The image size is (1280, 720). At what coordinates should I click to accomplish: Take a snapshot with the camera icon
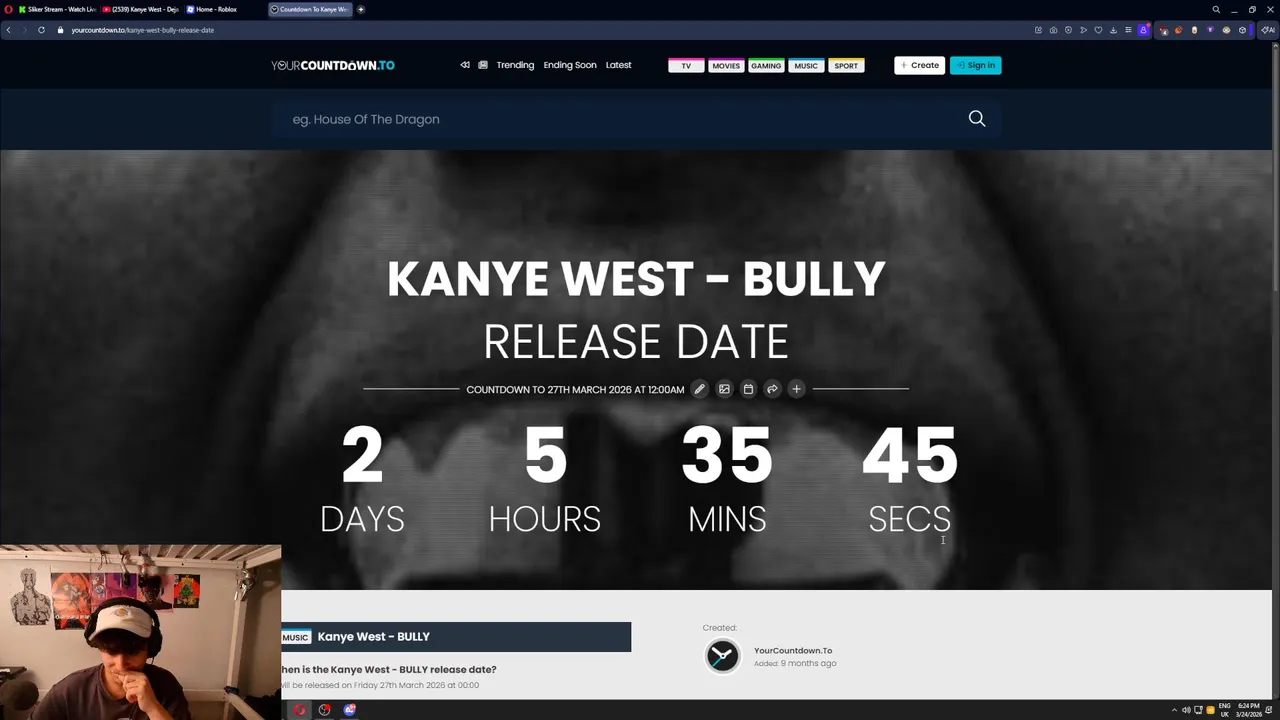click(x=1053, y=30)
